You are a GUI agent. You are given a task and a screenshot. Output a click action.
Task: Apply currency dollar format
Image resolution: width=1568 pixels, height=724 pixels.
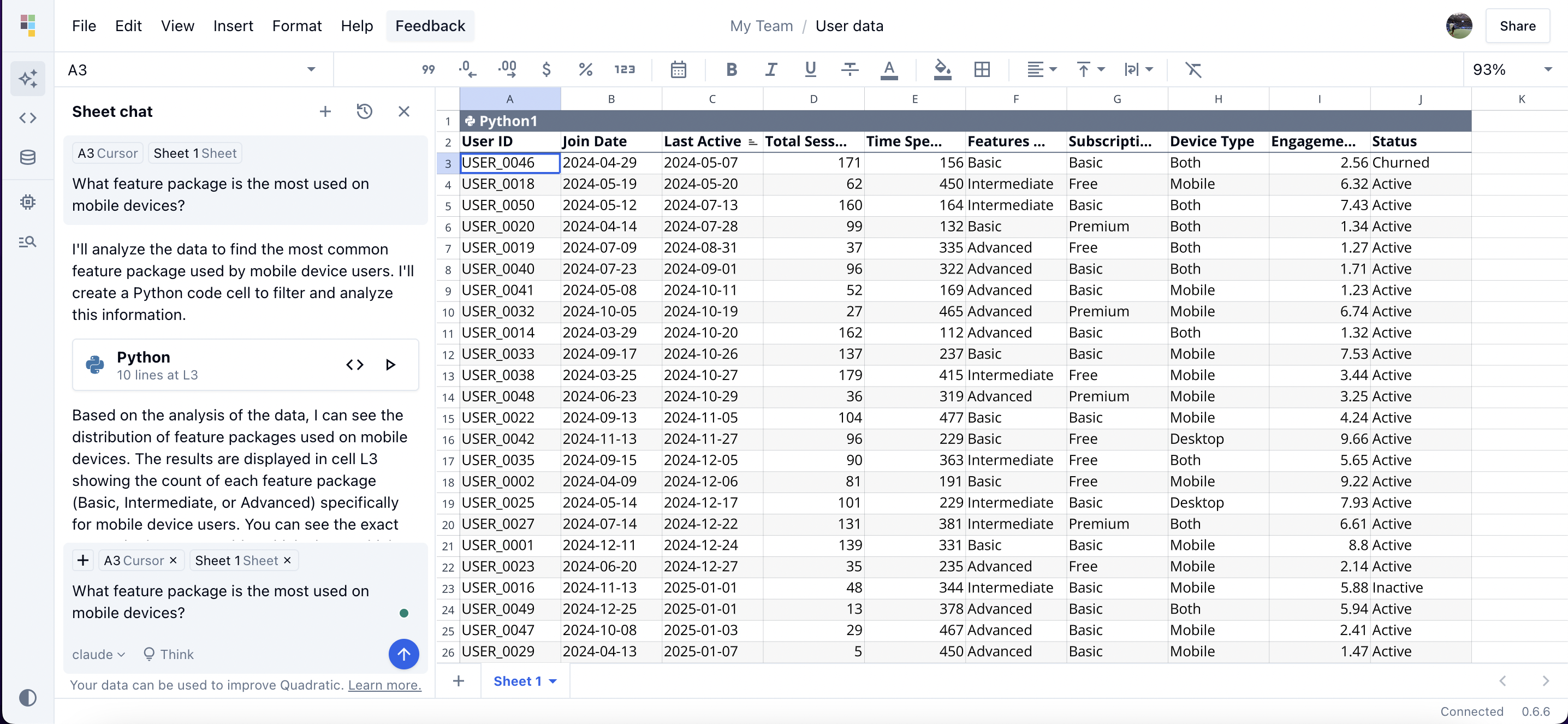(547, 69)
